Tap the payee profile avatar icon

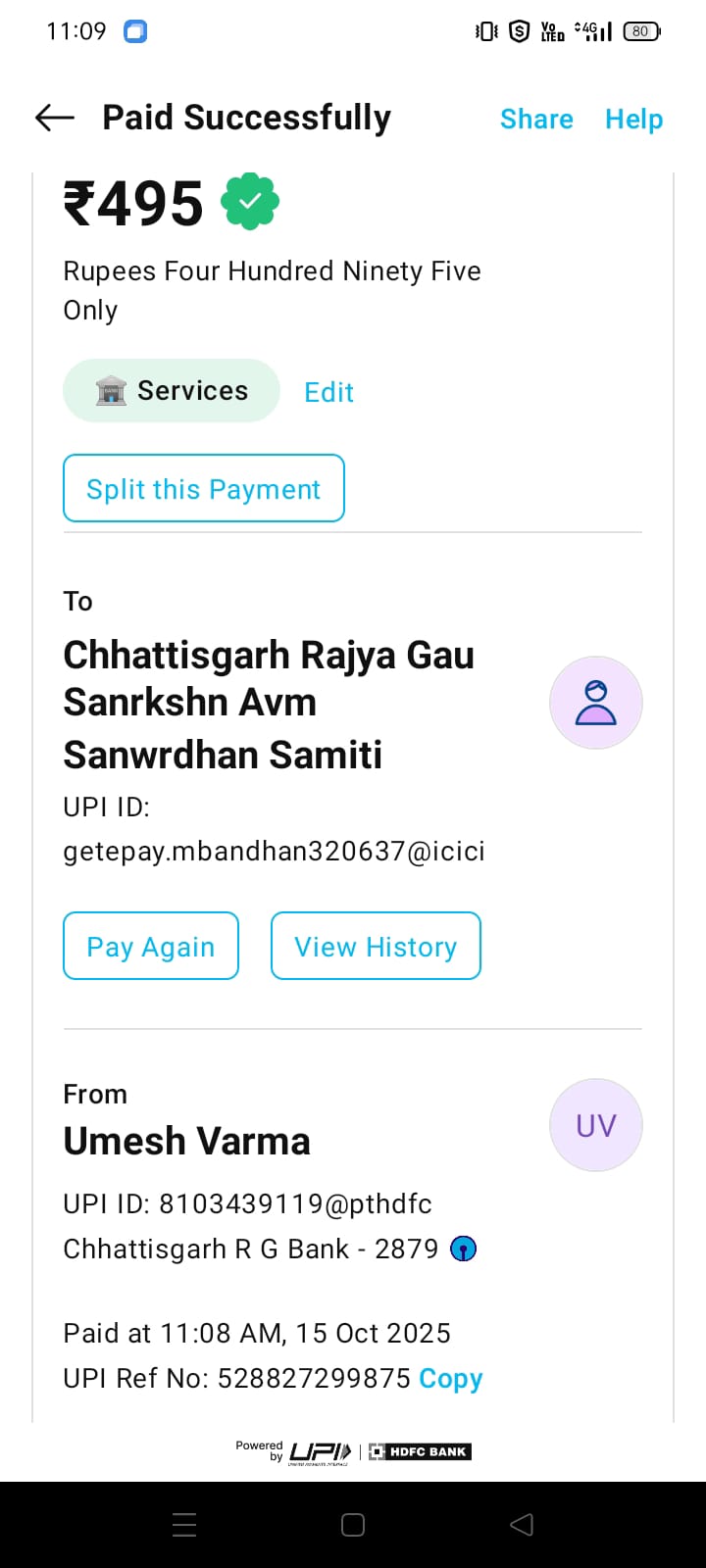(x=595, y=703)
